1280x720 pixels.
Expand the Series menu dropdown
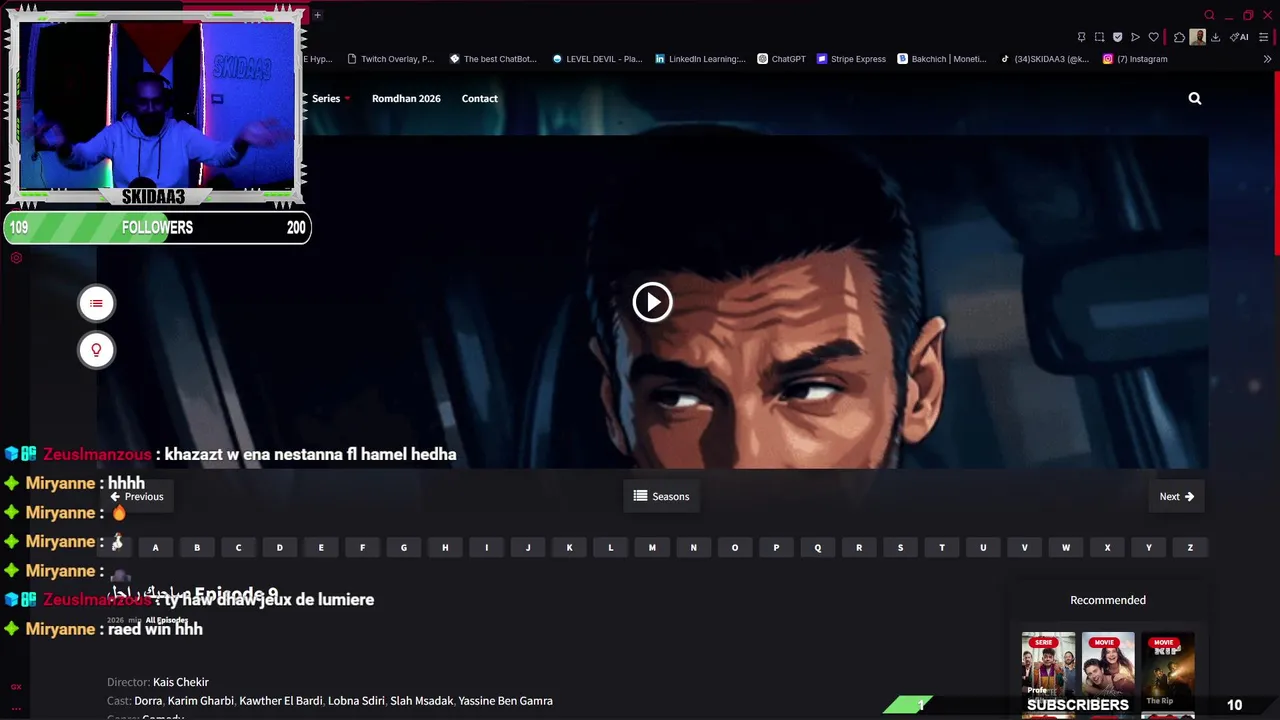331,98
